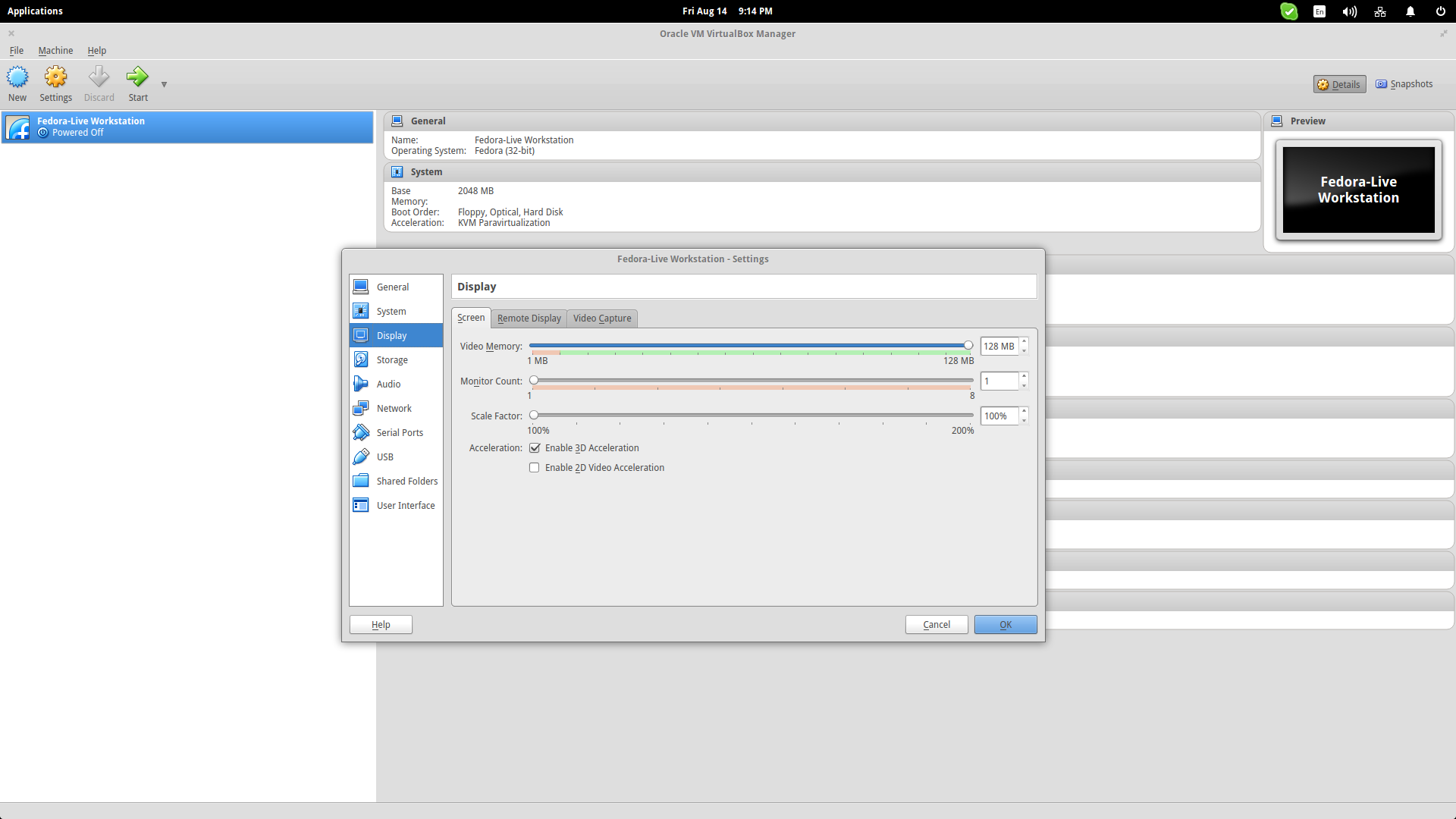Click Monitor Count value field

[999, 381]
